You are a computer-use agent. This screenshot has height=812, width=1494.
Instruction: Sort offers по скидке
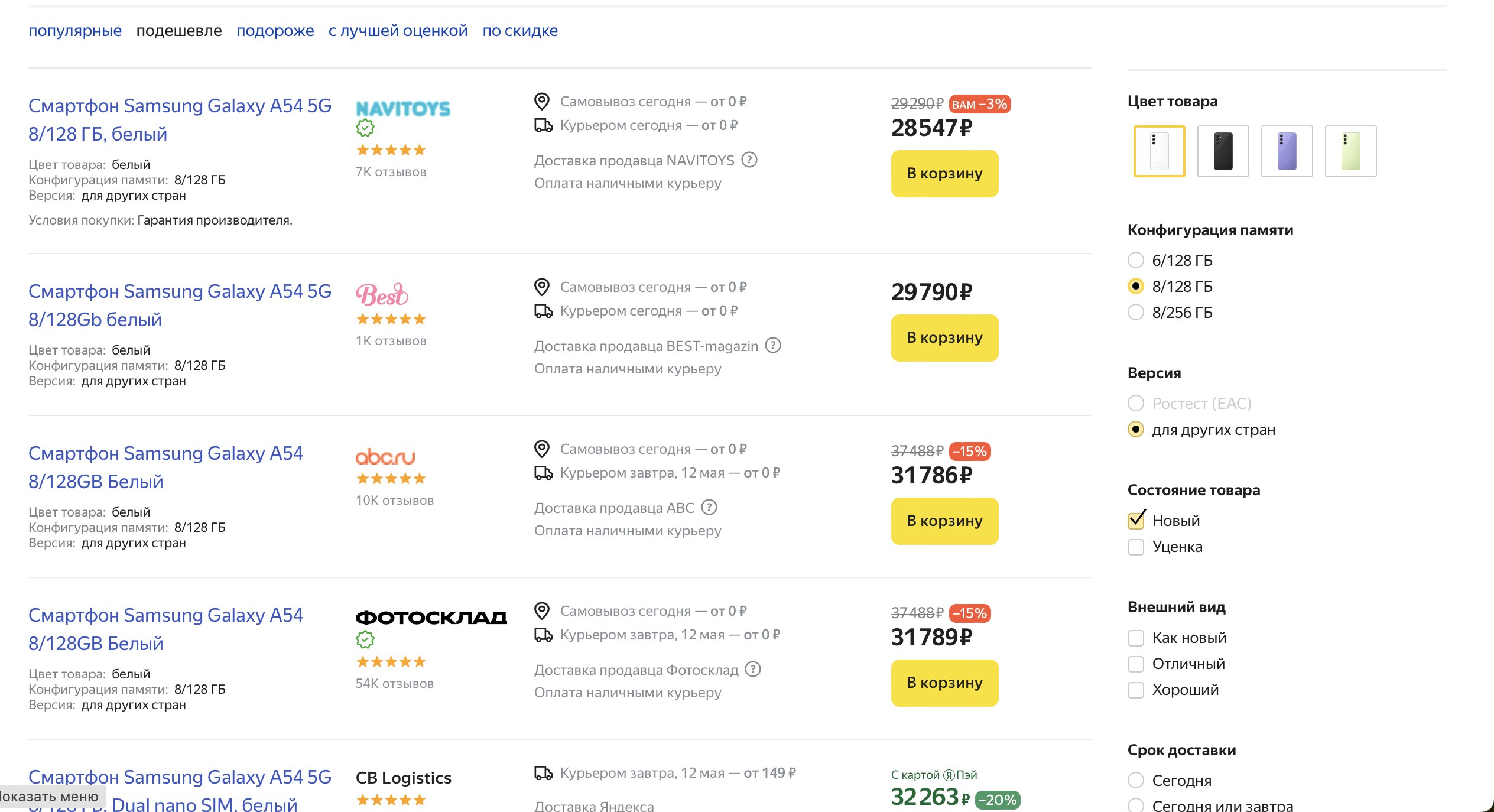tap(520, 31)
